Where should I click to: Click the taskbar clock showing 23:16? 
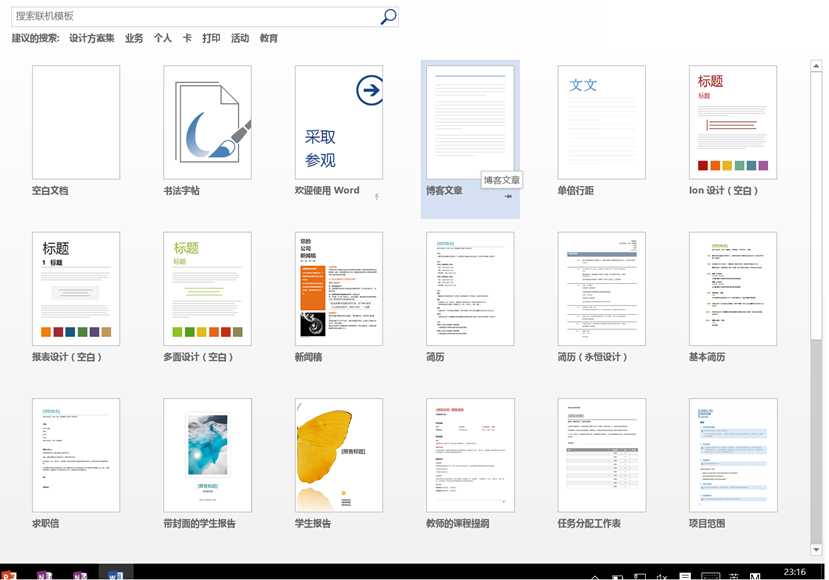795,572
